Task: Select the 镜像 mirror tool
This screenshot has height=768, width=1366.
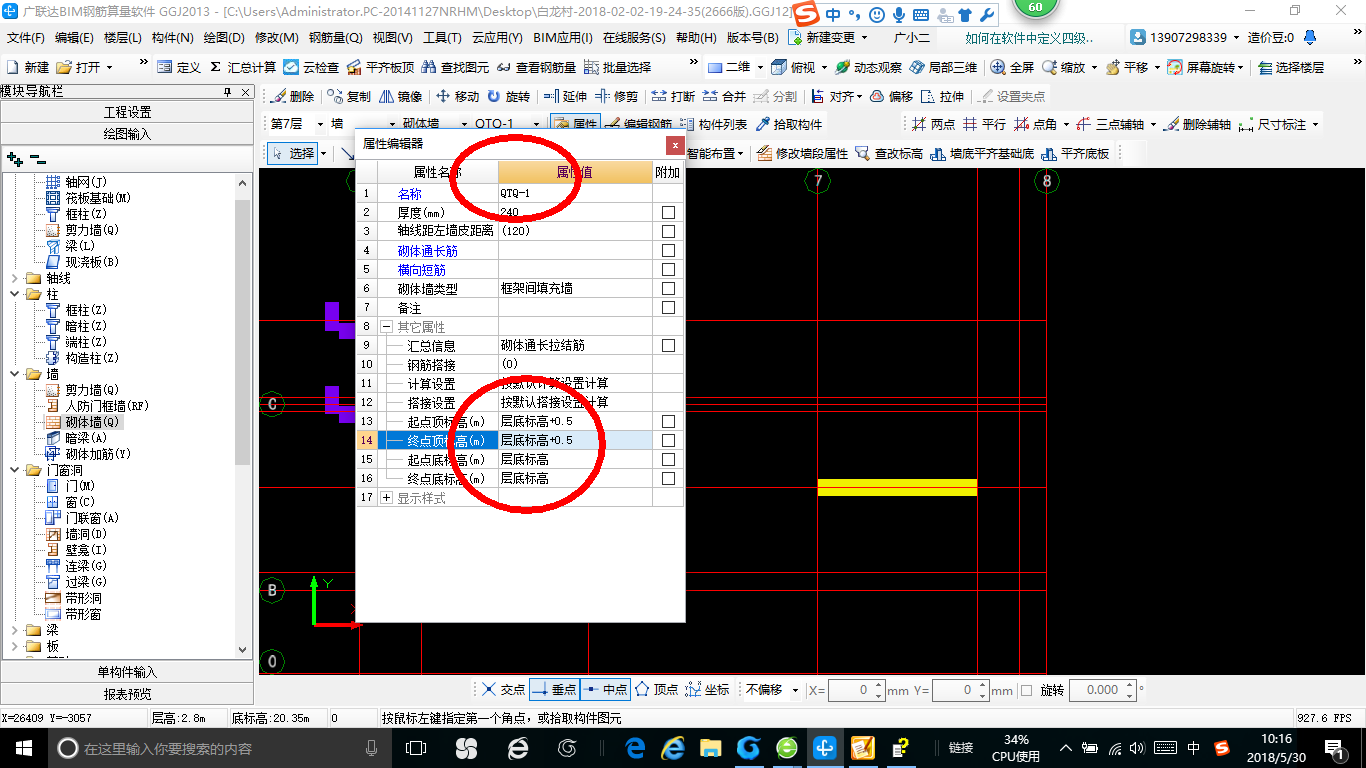Action: (400, 96)
